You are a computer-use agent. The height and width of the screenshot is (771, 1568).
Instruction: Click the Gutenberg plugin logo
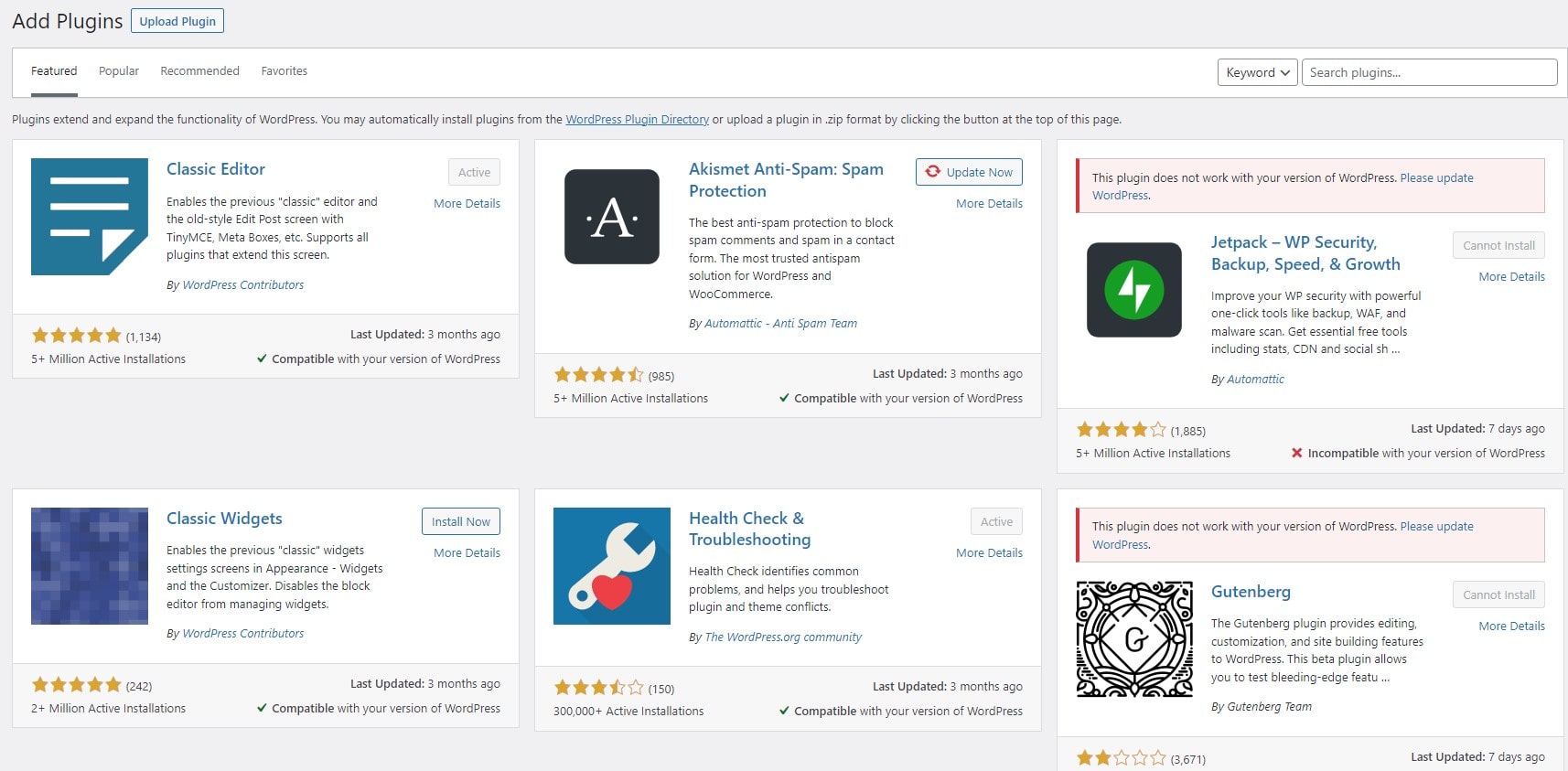click(1133, 639)
